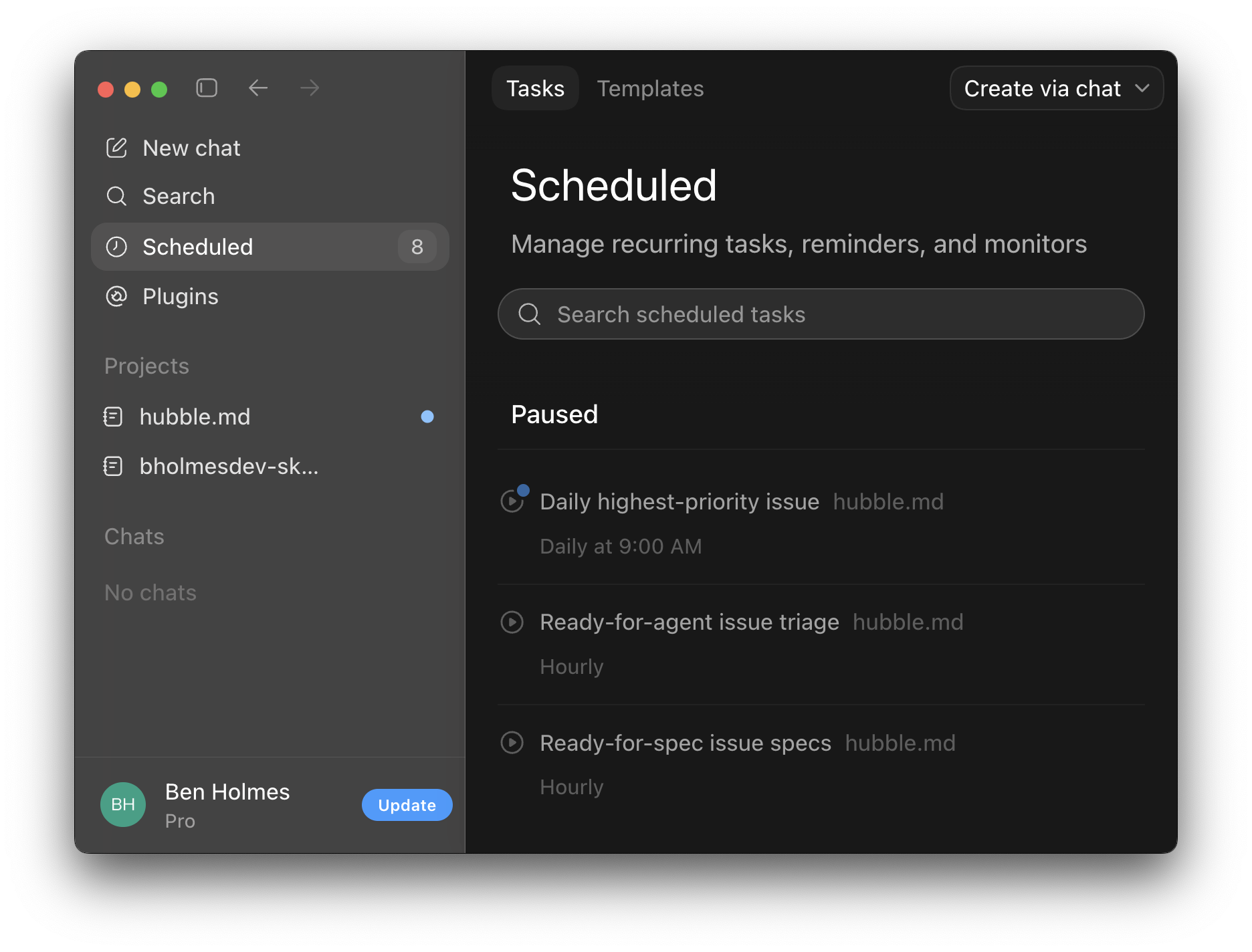Go back with the left arrow
Viewport: 1252px width, 952px height.
(x=258, y=88)
